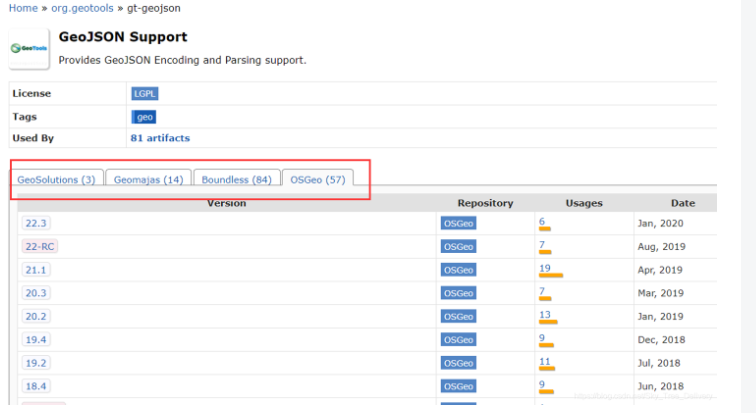Open the 9 usages link for 19.4
This screenshot has height=413, width=756.
[542, 338]
